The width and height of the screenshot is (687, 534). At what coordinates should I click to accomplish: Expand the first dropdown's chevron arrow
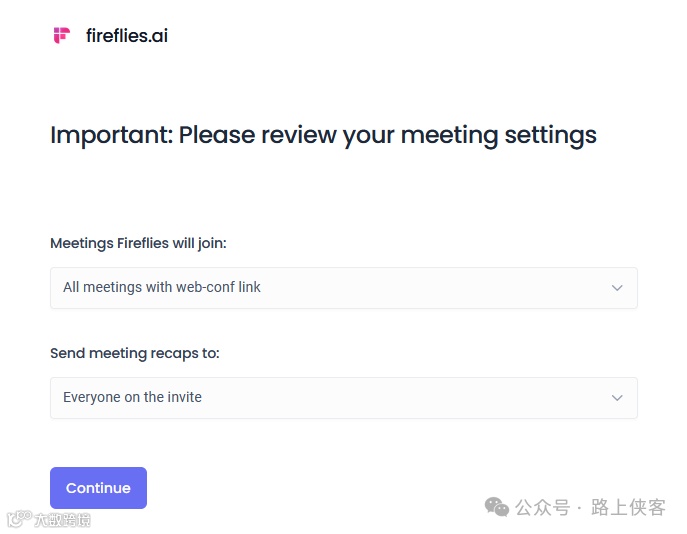coord(617,288)
